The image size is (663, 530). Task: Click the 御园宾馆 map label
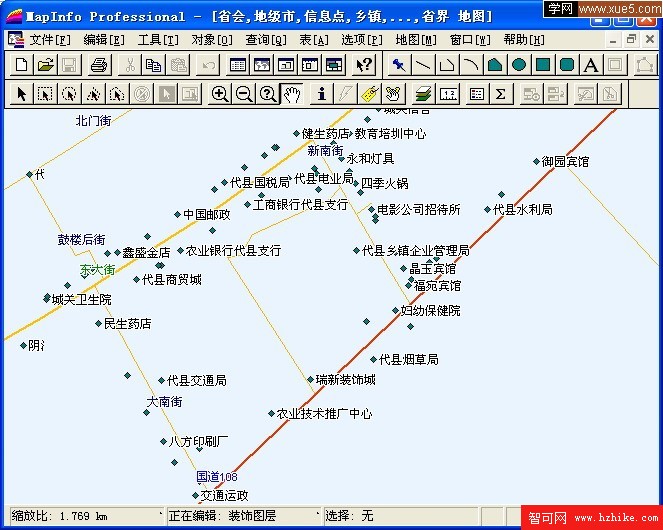(x=565, y=162)
